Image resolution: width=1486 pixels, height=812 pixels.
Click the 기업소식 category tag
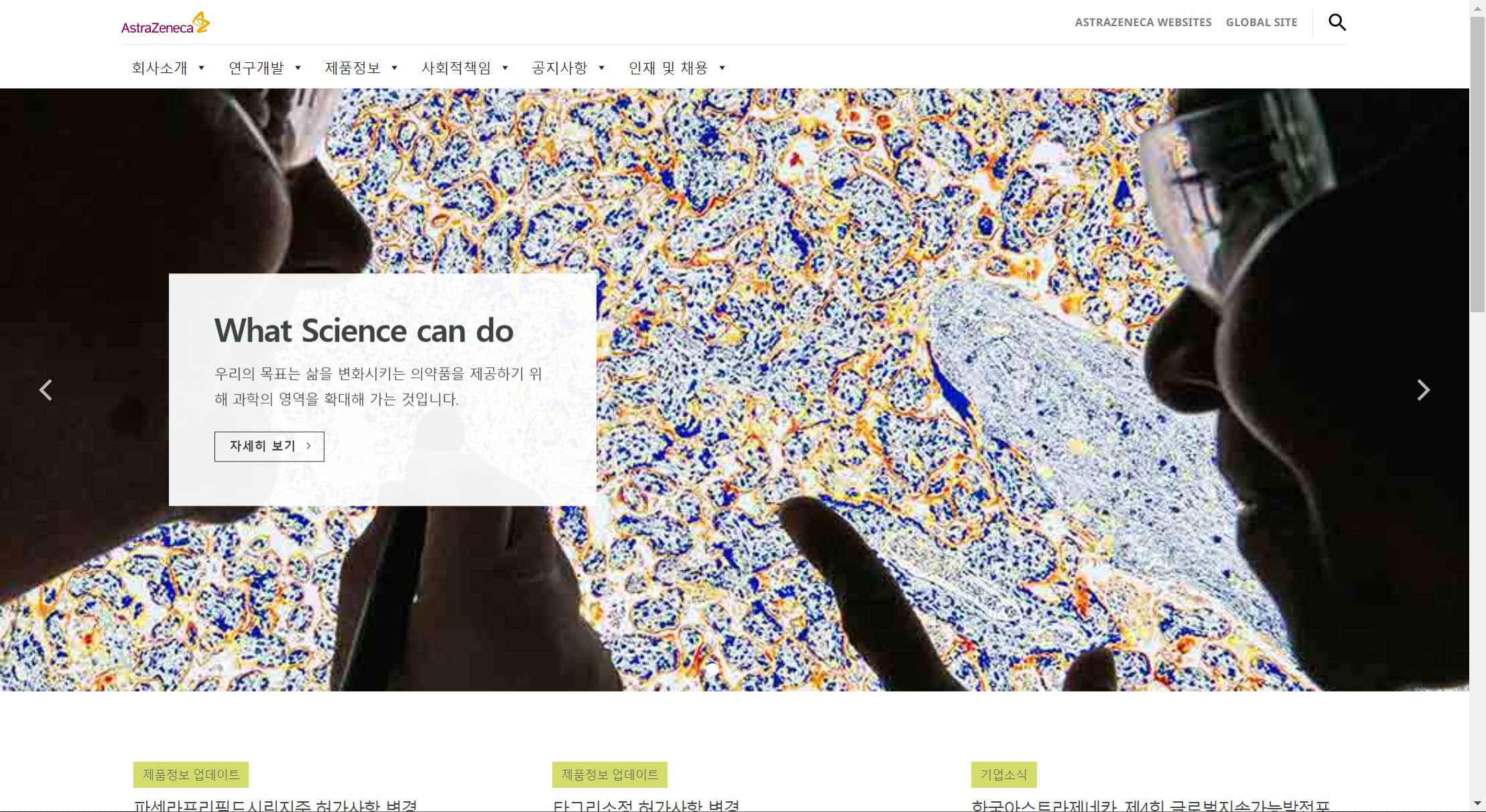tap(1003, 774)
